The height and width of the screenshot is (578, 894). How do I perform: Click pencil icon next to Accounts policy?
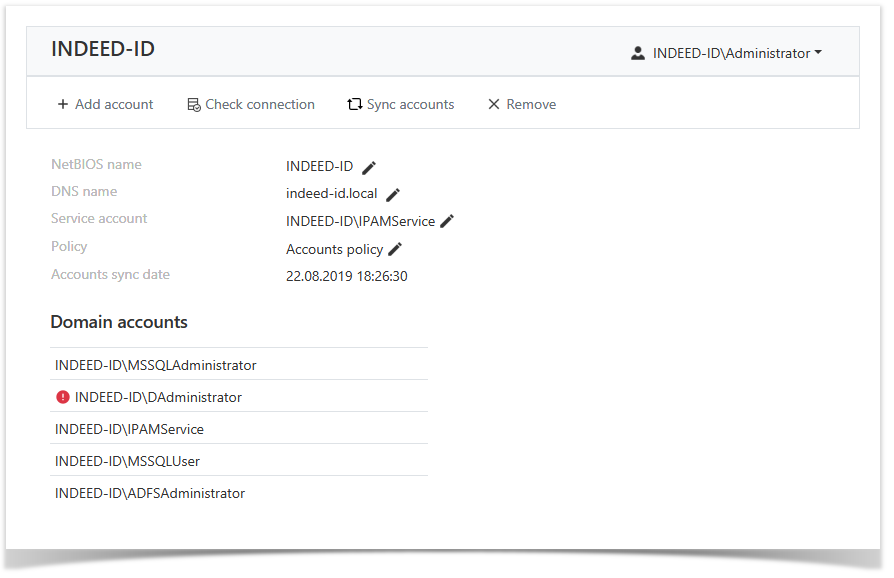[x=395, y=249]
